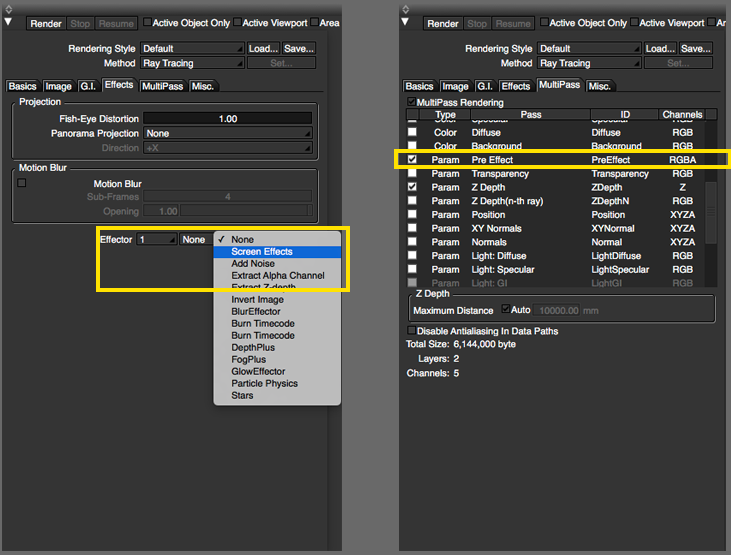Select Stars menu item

277,395
